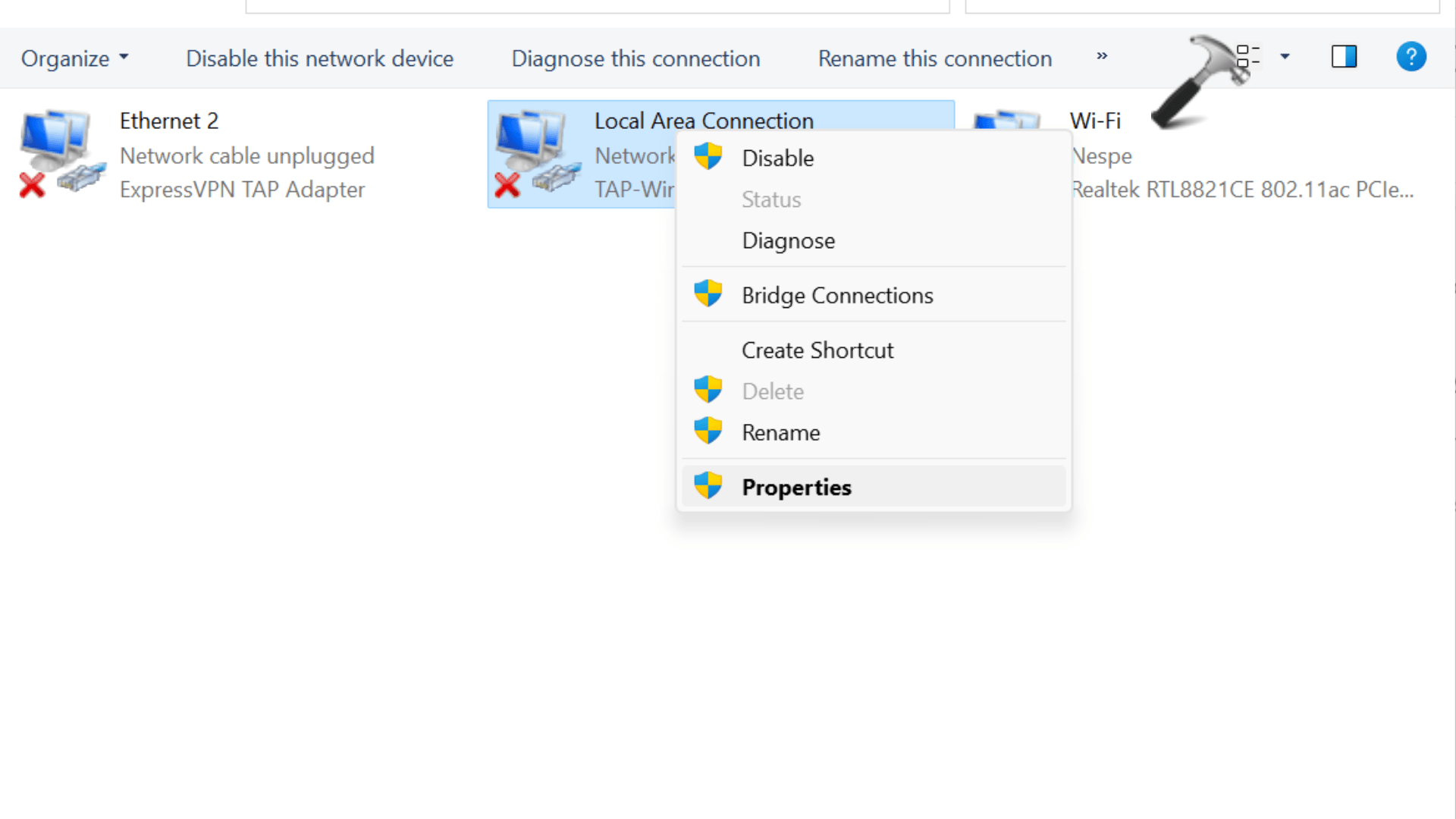Image resolution: width=1456 pixels, height=819 pixels.
Task: Click the UAC shield beside Bridge Connections
Action: tap(708, 293)
